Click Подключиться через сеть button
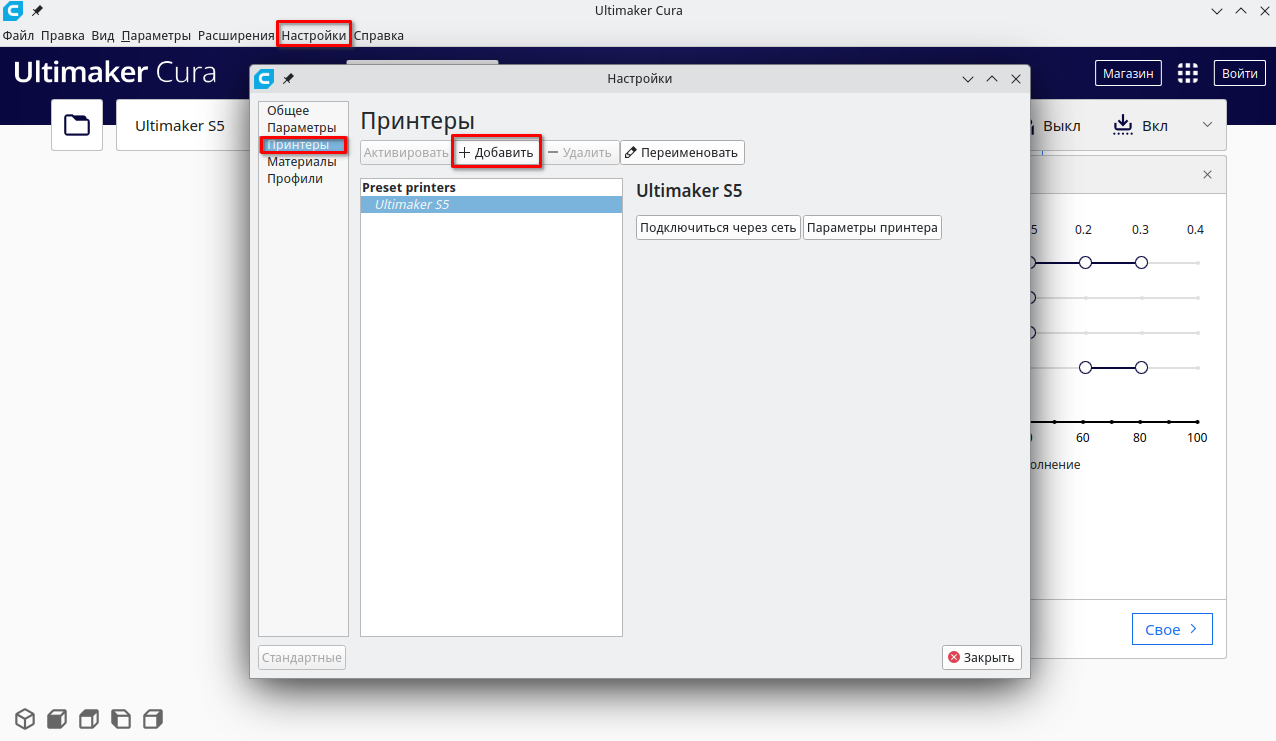Viewport: 1276px width, 741px height. (x=718, y=228)
